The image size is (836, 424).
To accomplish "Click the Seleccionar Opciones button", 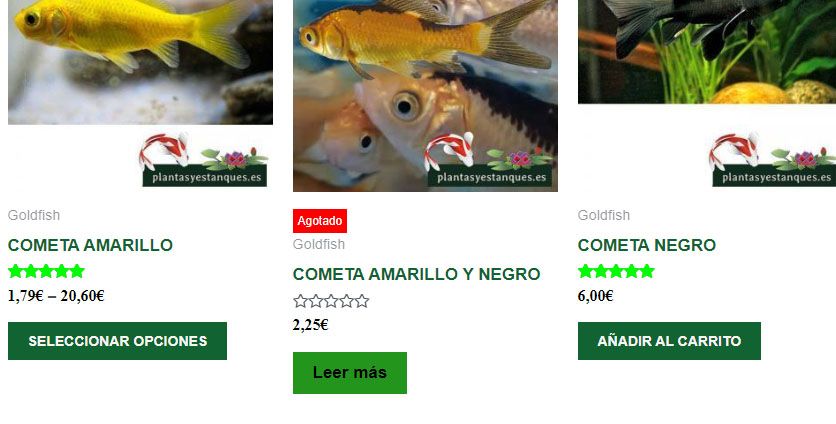I will [x=117, y=341].
